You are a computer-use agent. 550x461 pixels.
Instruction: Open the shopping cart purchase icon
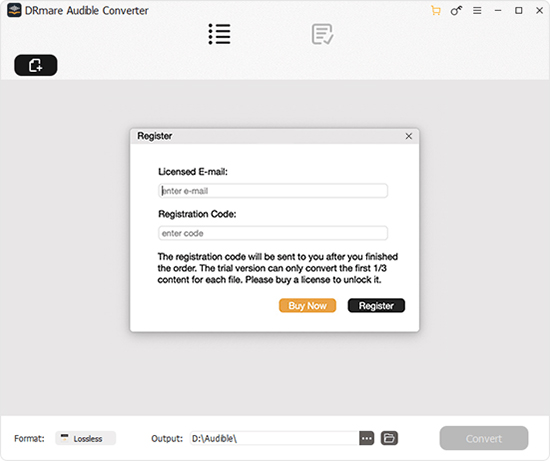pyautogui.click(x=436, y=11)
